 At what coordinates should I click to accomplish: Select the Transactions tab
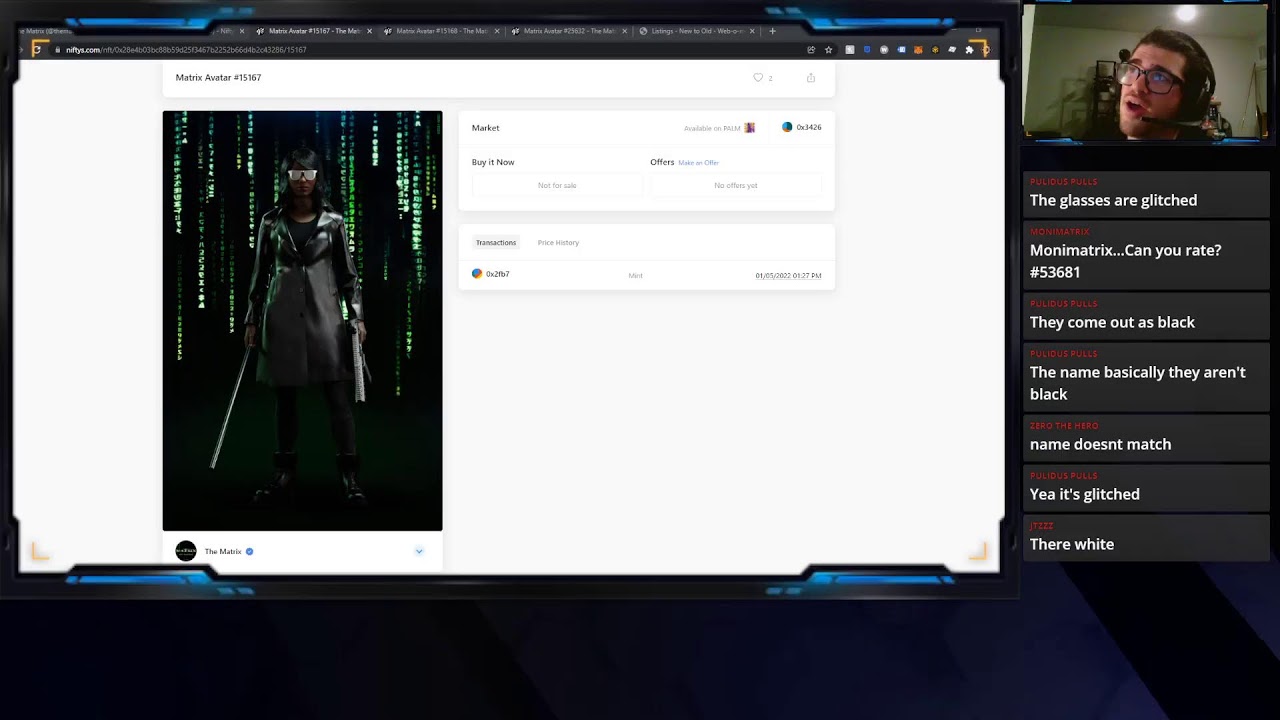496,242
